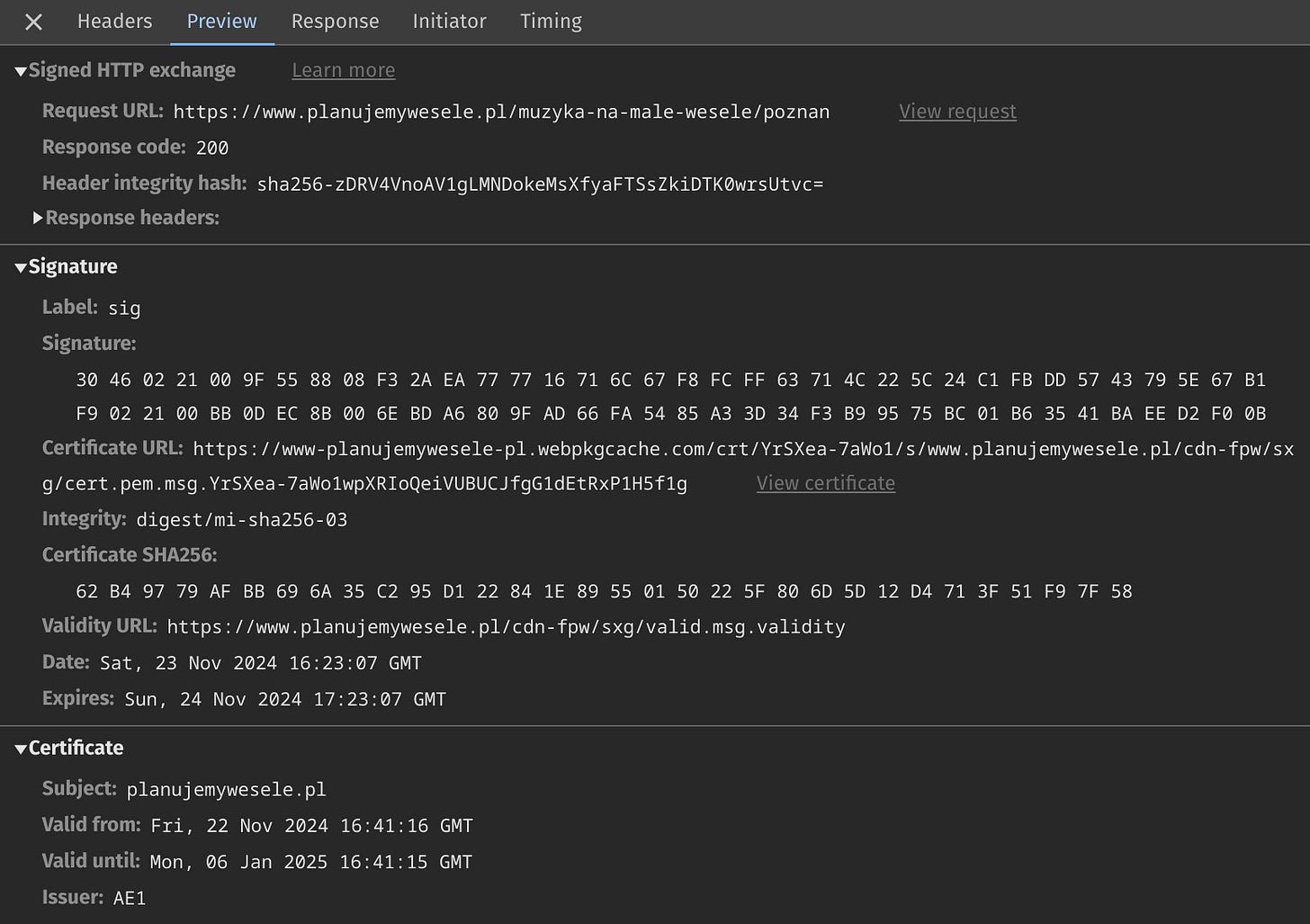The height and width of the screenshot is (924, 1310).
Task: Select Certificate SHA256 hex starting 62 B4
Action: (604, 591)
